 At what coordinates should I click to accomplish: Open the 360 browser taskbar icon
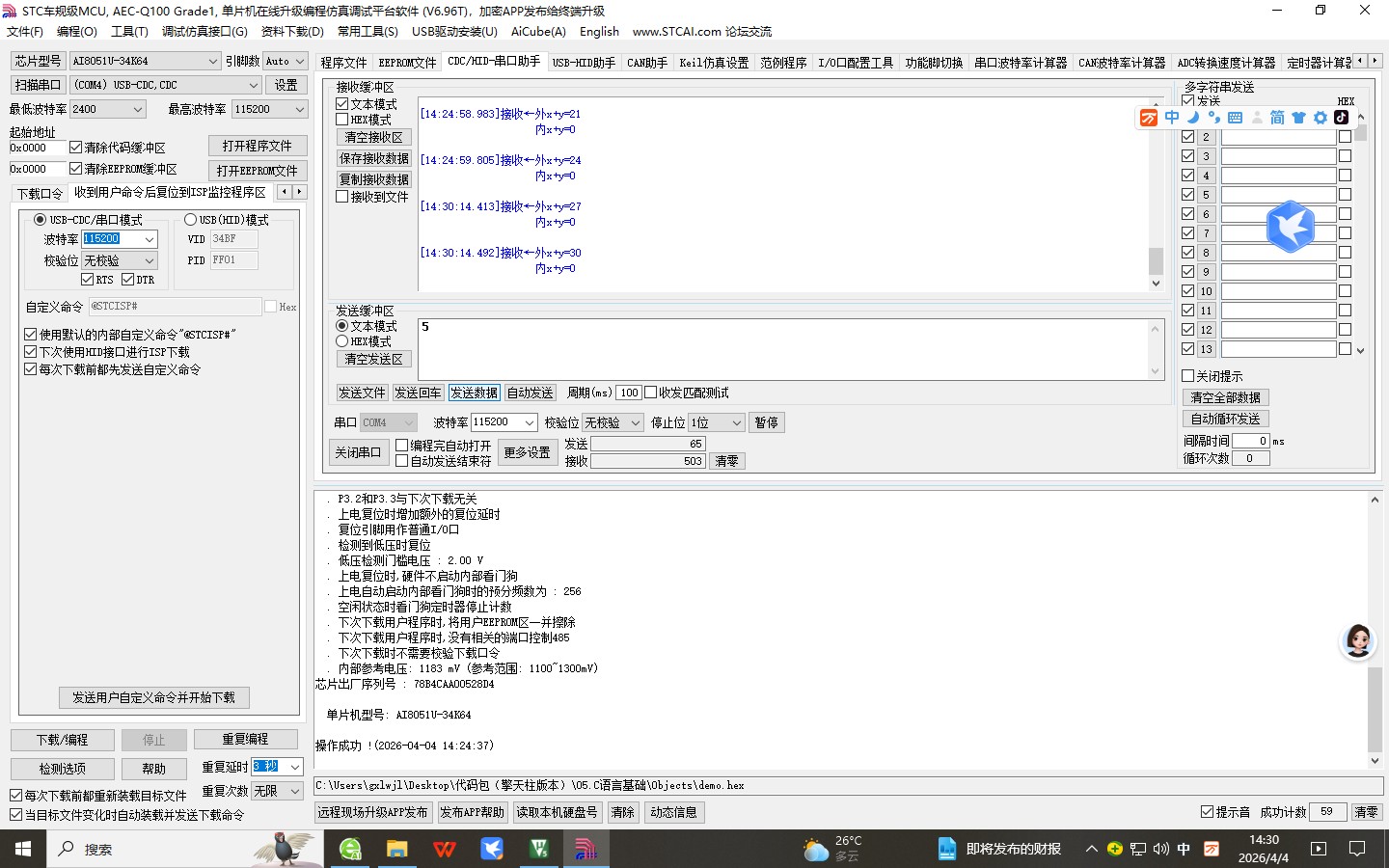350,849
